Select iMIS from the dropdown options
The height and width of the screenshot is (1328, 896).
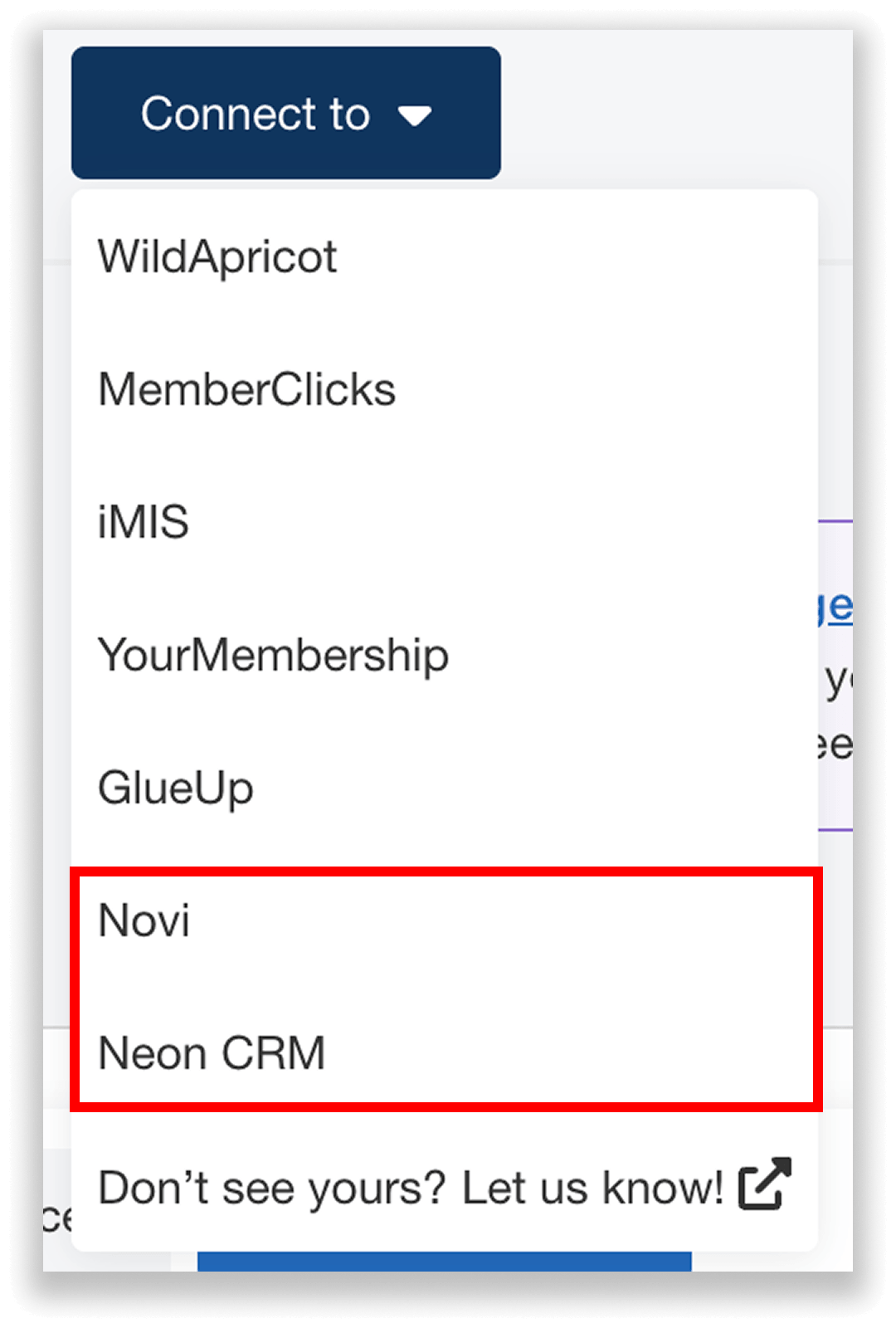pos(144,521)
